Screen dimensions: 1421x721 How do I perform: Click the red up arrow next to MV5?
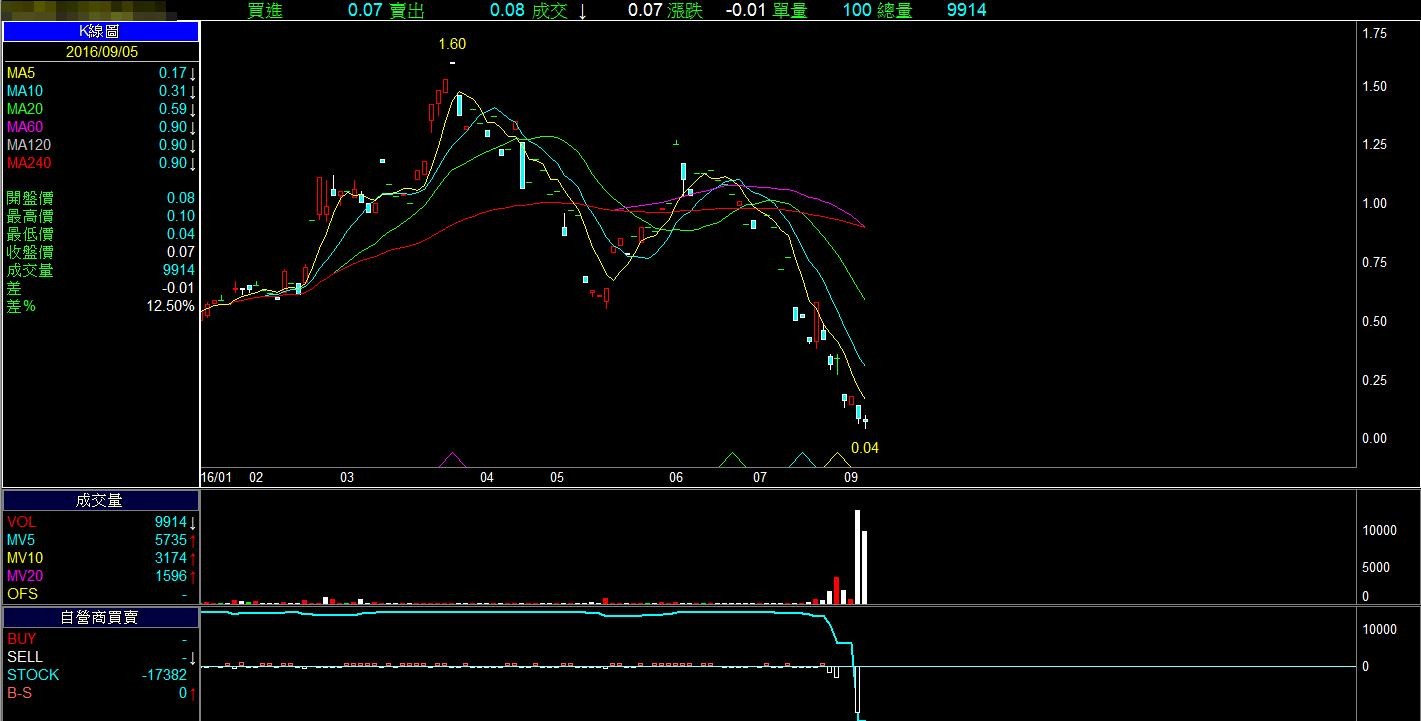point(192,540)
